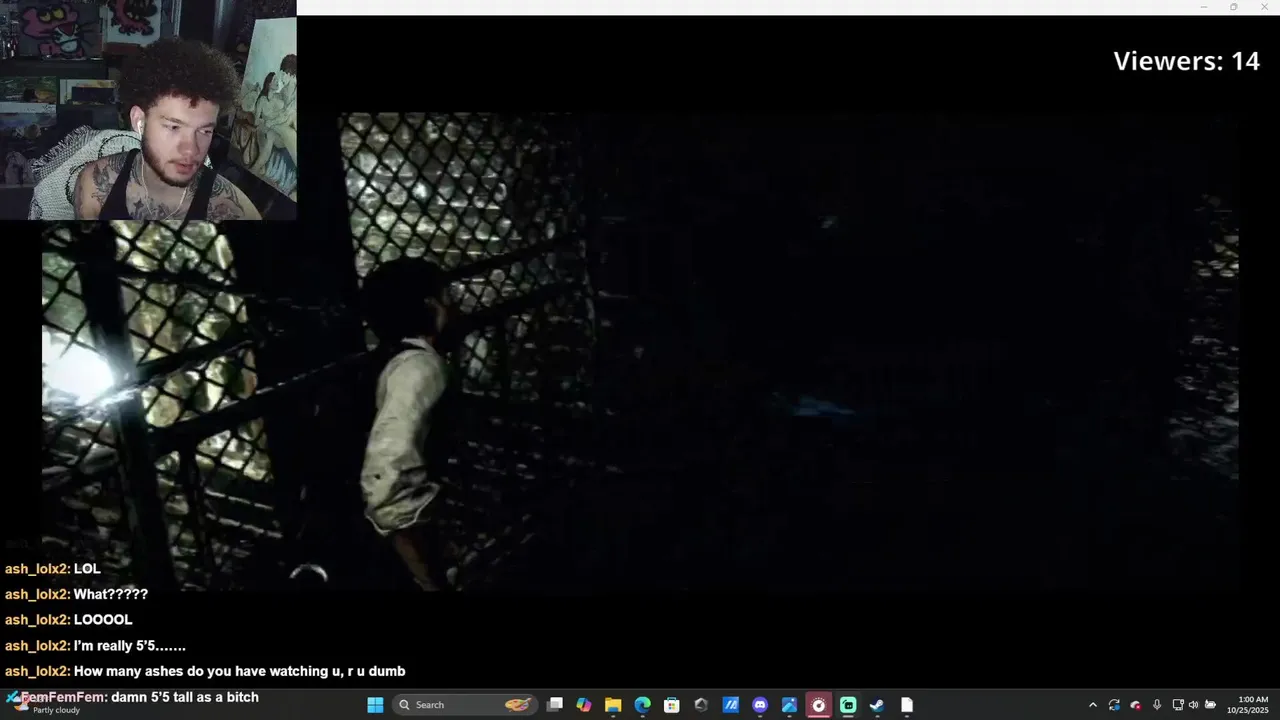This screenshot has height=720, width=1280.
Task: Launch the Copilot app from taskbar
Action: [x=584, y=705]
